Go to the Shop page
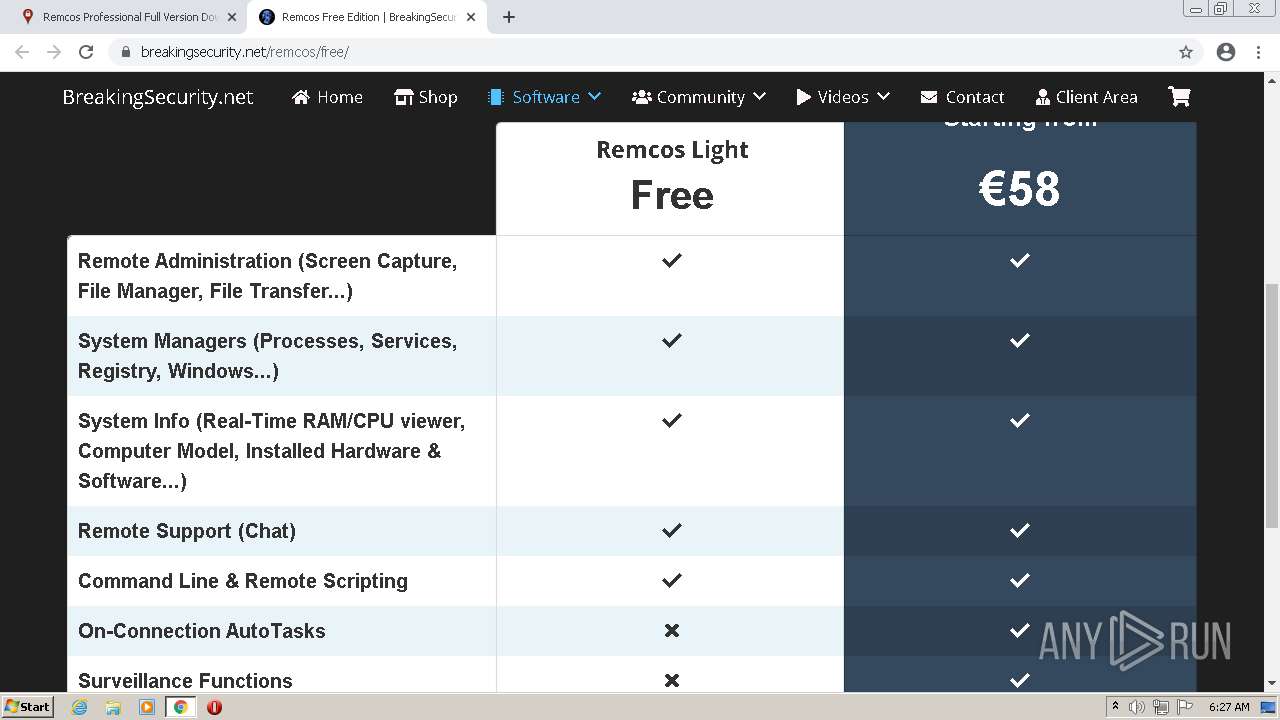 click(426, 97)
